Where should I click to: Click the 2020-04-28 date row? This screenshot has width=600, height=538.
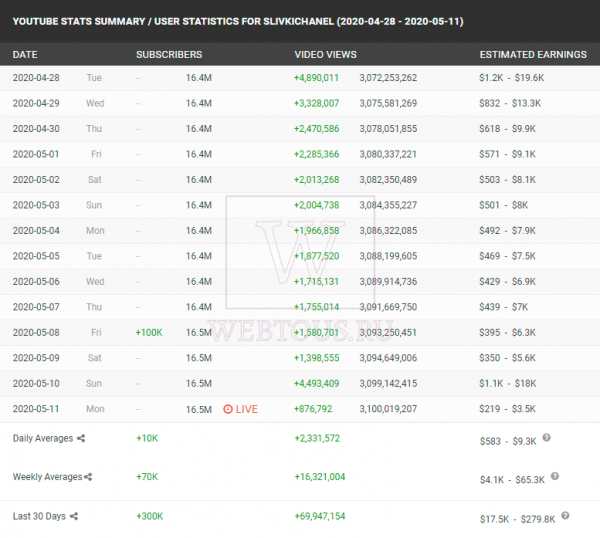[x=300, y=78]
